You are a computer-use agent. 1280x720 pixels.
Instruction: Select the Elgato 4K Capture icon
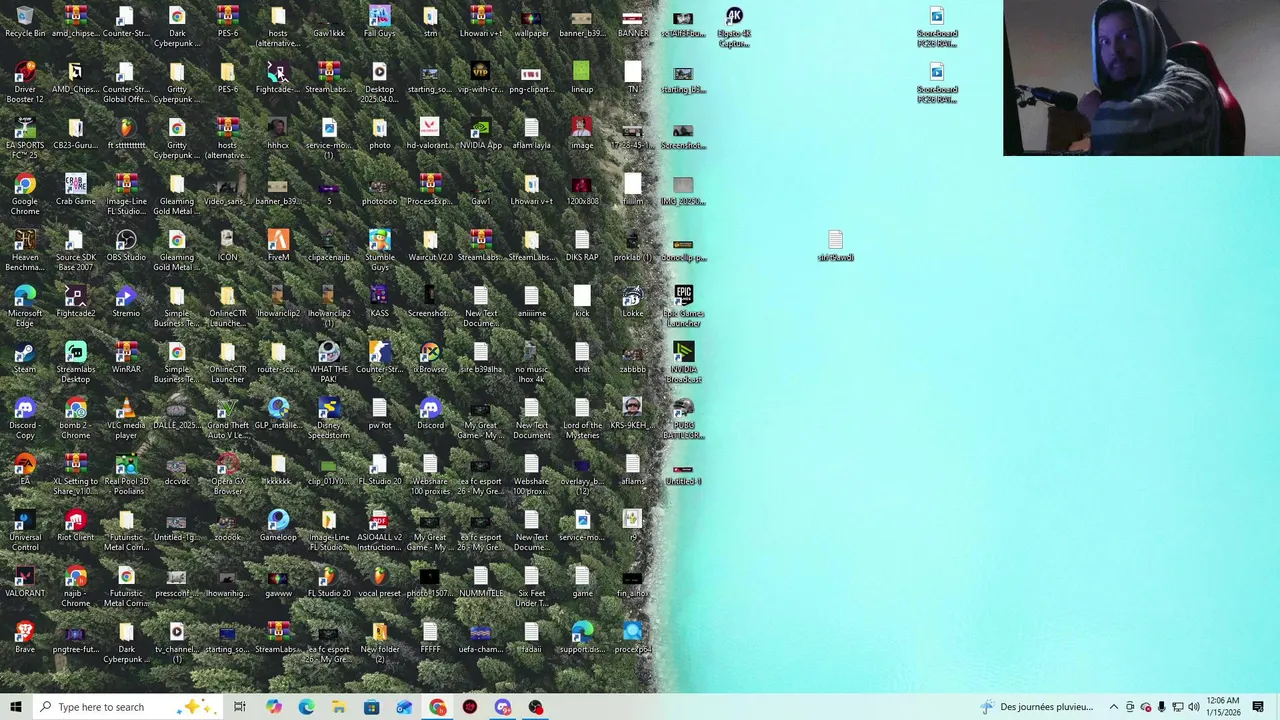pos(734,27)
